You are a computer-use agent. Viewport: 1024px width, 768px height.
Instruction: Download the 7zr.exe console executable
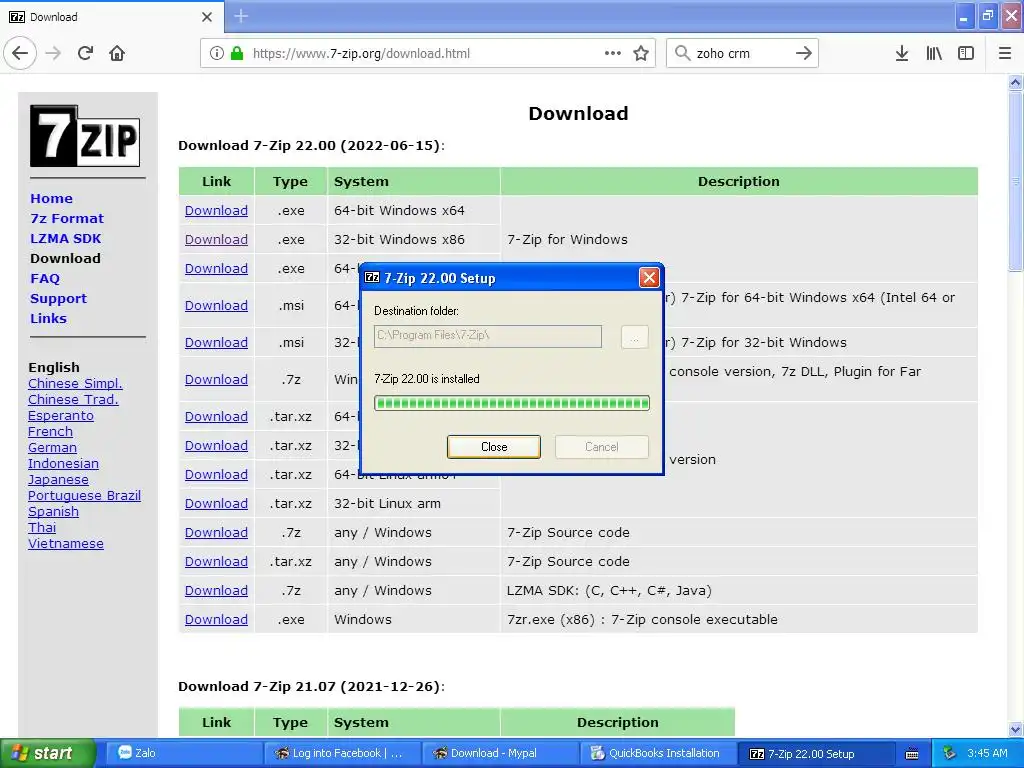216,619
